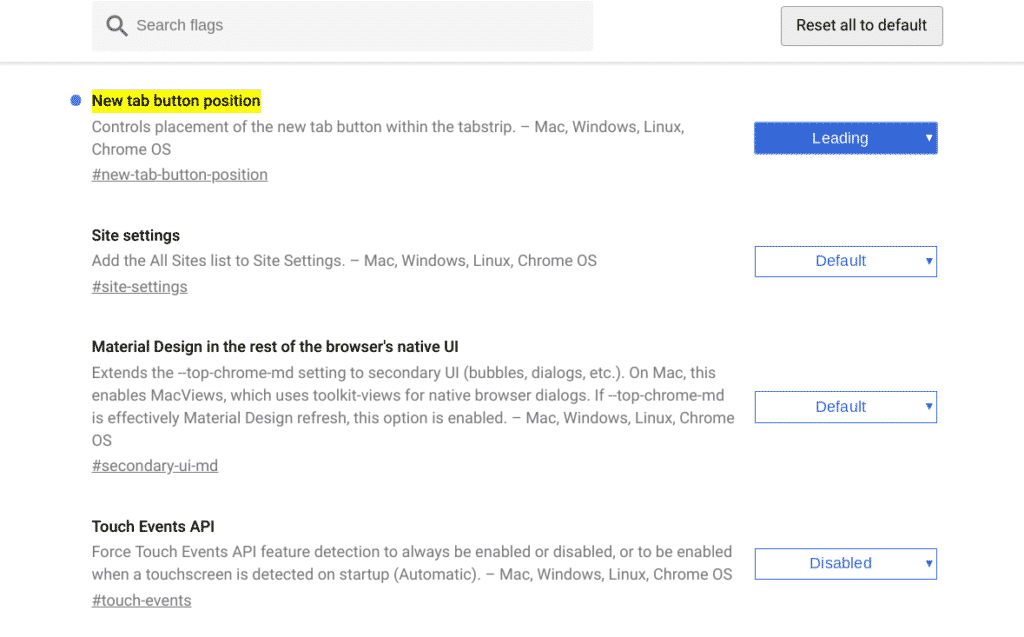Open the #touch-events link

pyautogui.click(x=141, y=600)
